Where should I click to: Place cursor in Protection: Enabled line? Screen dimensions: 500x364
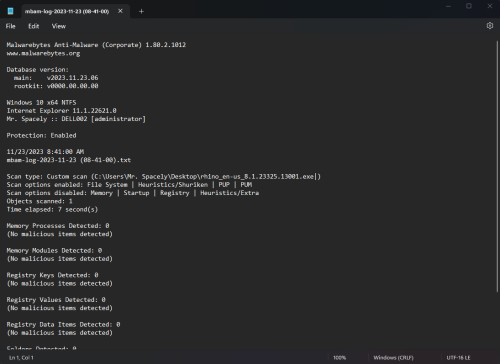tap(41, 135)
